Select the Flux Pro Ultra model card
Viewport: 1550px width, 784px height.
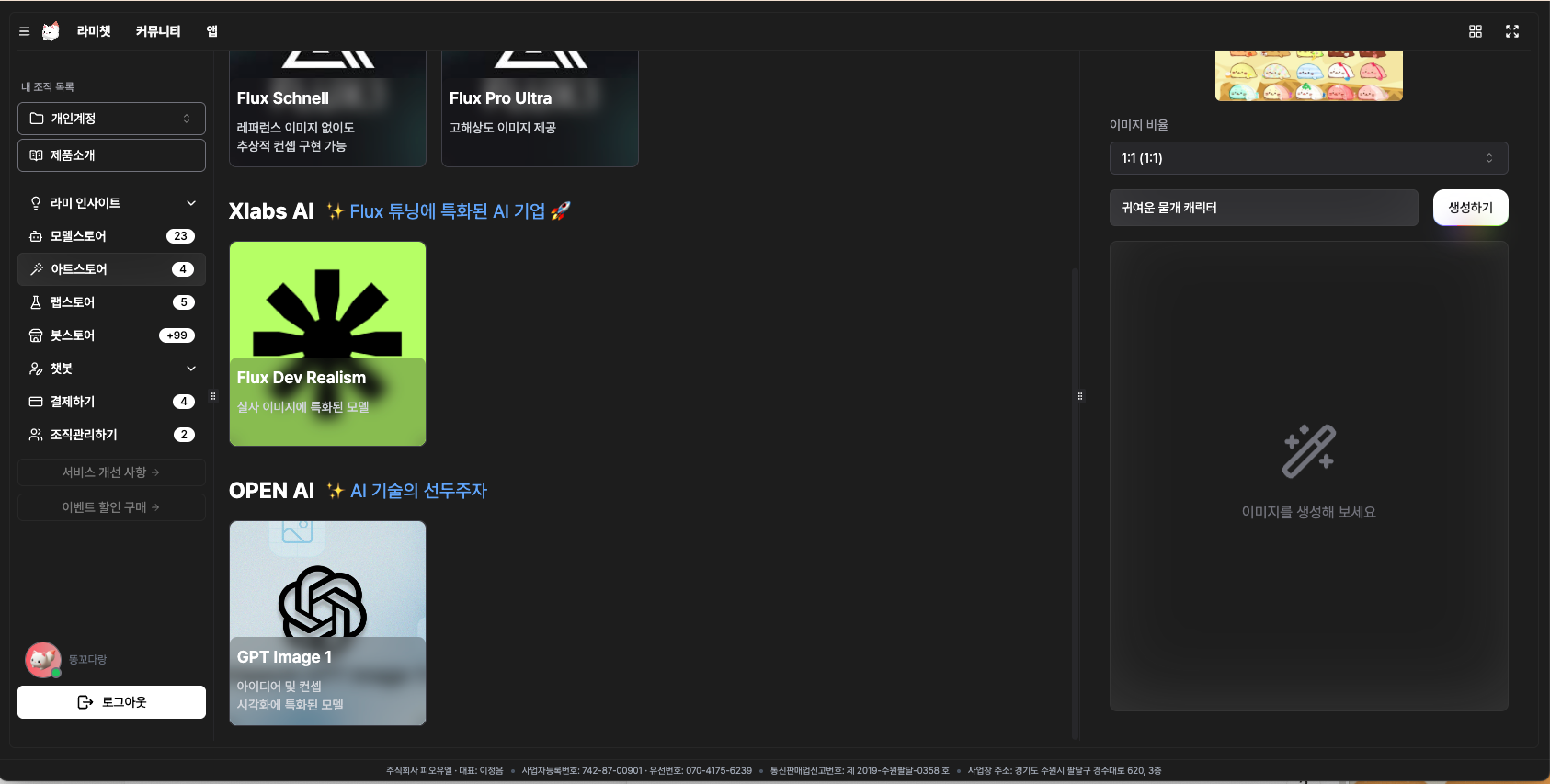pos(540,108)
